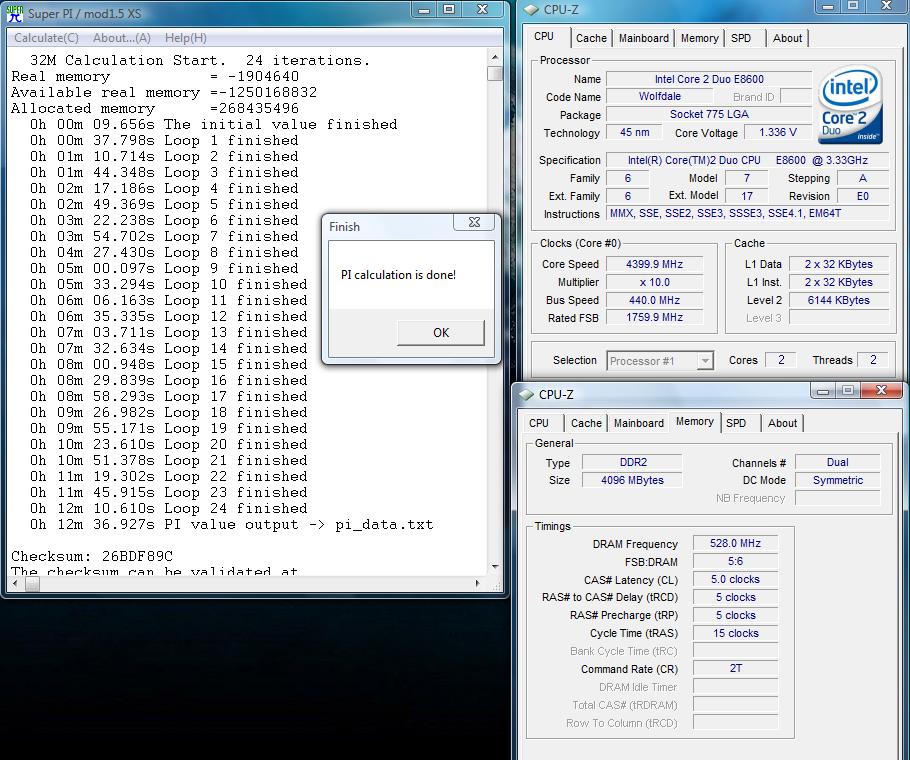The height and width of the screenshot is (760, 910).
Task: Click the Threads count value 2
Action: [x=873, y=360]
